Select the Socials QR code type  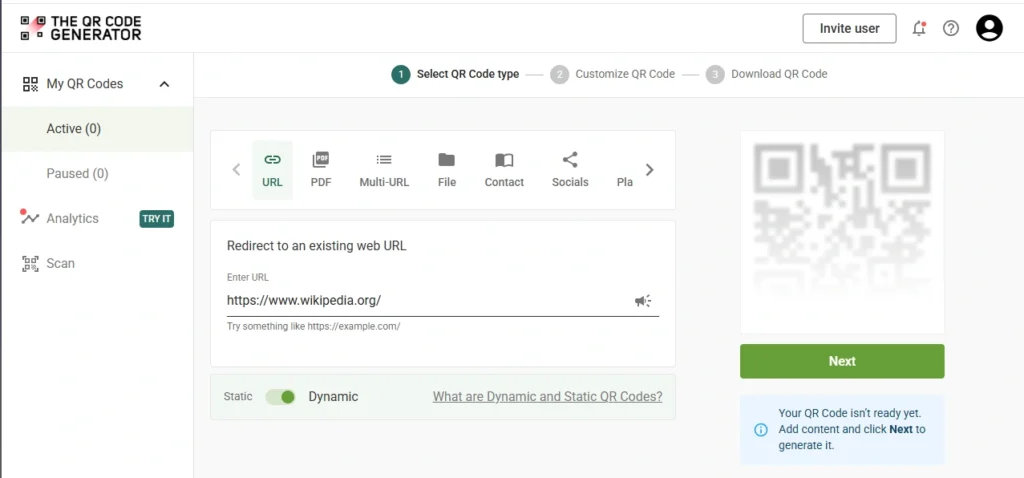(x=570, y=170)
